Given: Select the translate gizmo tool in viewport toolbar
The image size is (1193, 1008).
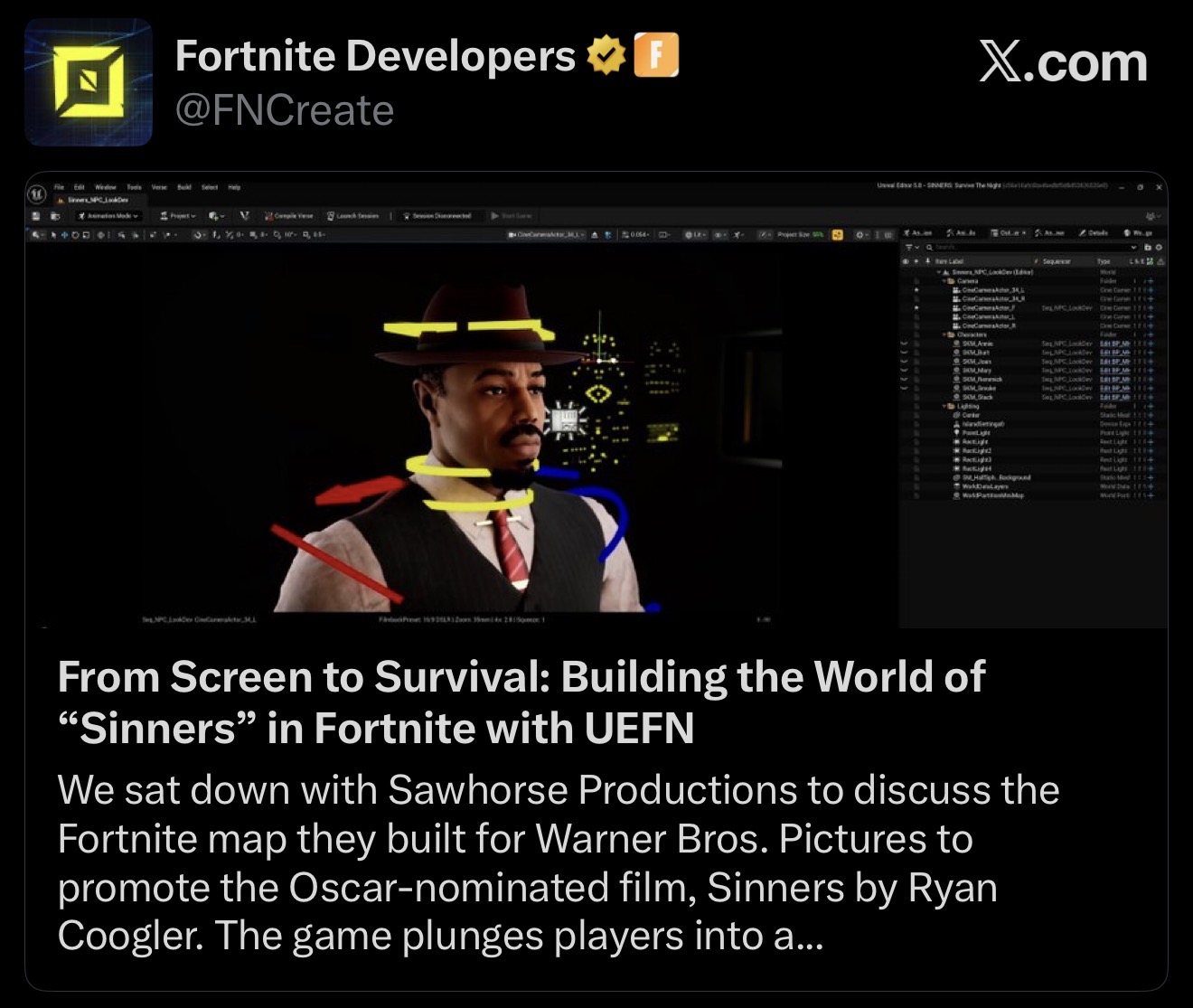Looking at the screenshot, I should 64,235.
